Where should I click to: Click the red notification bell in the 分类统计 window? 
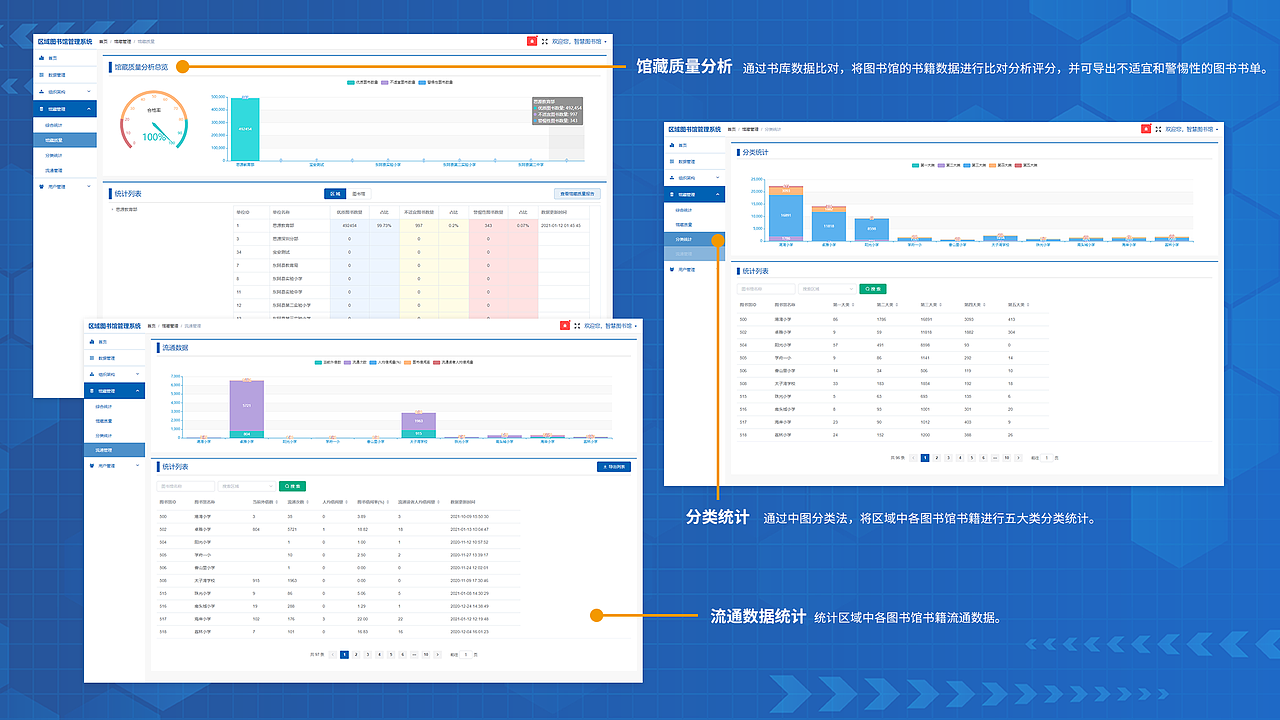point(1146,129)
